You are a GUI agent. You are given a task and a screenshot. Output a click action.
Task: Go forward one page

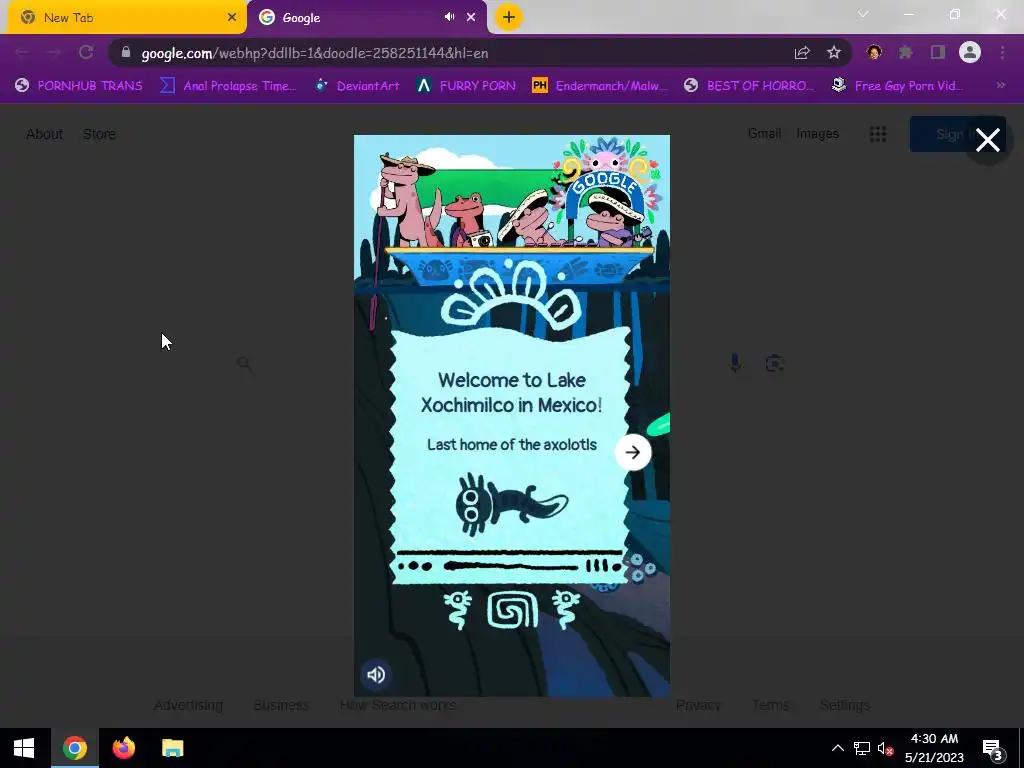coord(54,52)
